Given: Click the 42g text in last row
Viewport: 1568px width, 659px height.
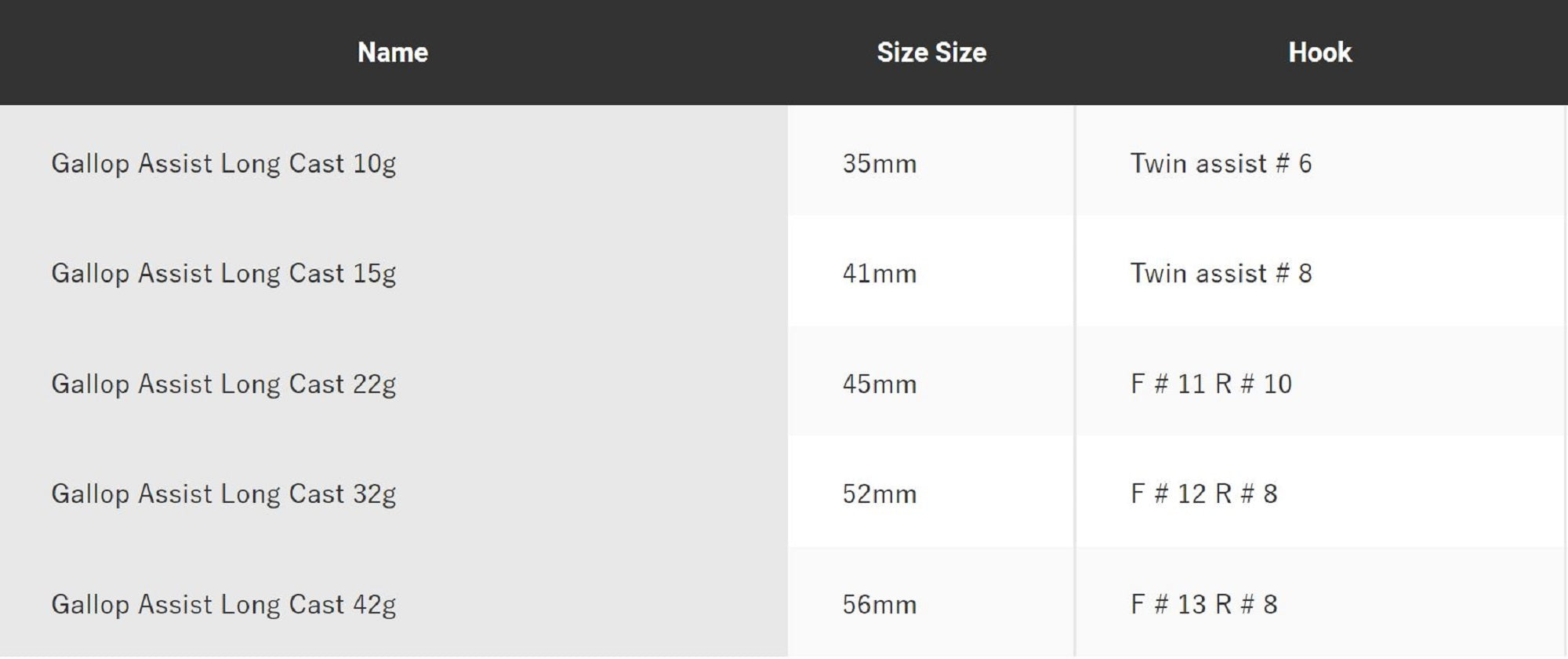Looking at the screenshot, I should (x=374, y=604).
